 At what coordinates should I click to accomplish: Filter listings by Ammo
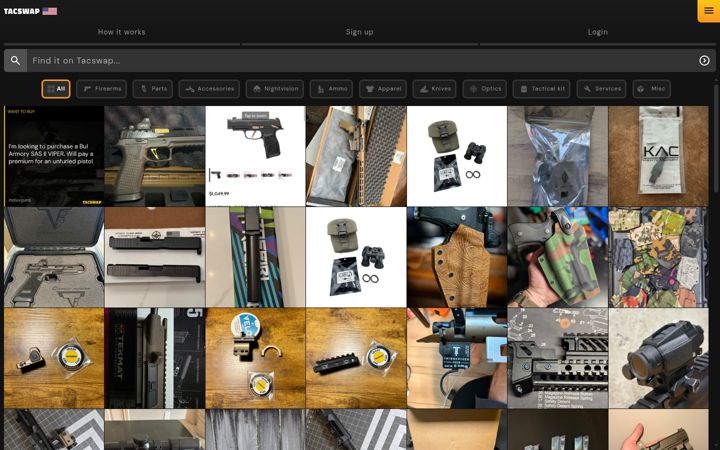click(x=332, y=89)
